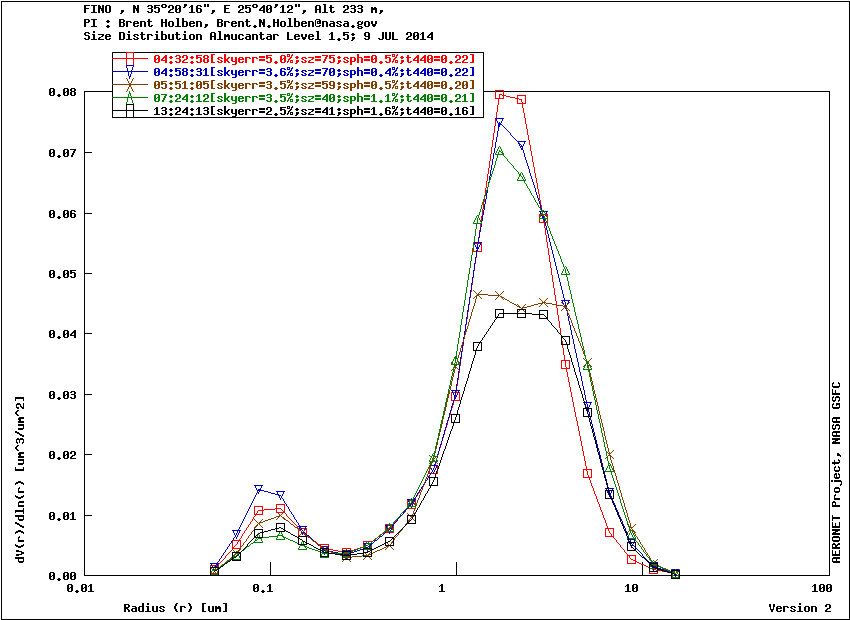The height and width of the screenshot is (620, 850).
Task: Click the black square marker in the legend
Action: point(131,111)
